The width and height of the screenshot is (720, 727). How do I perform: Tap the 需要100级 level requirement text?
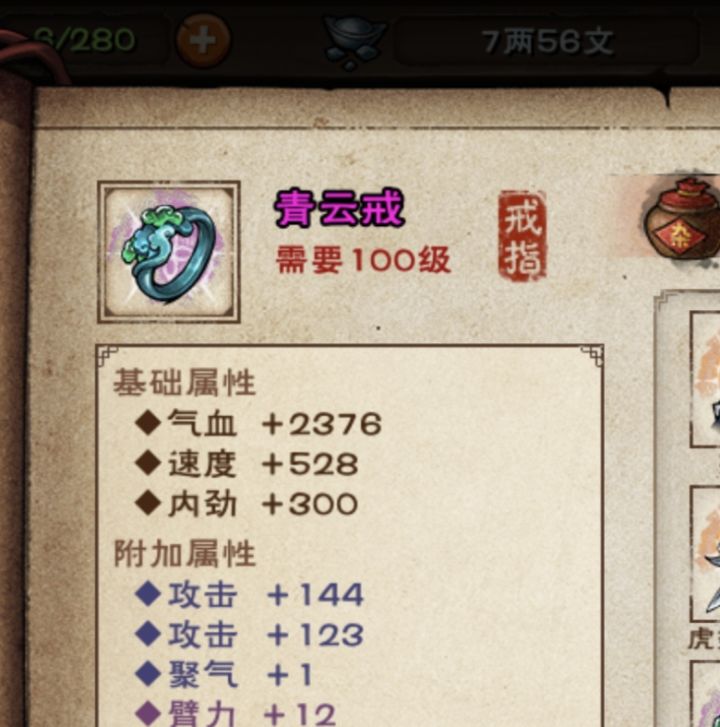(x=363, y=260)
